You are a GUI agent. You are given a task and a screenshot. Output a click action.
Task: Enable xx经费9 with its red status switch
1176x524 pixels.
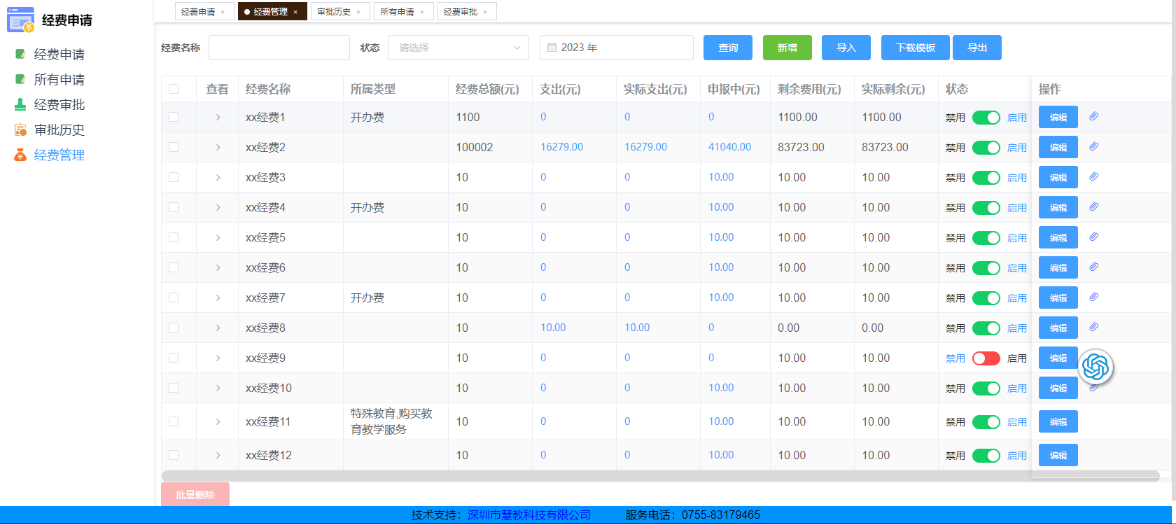click(986, 358)
